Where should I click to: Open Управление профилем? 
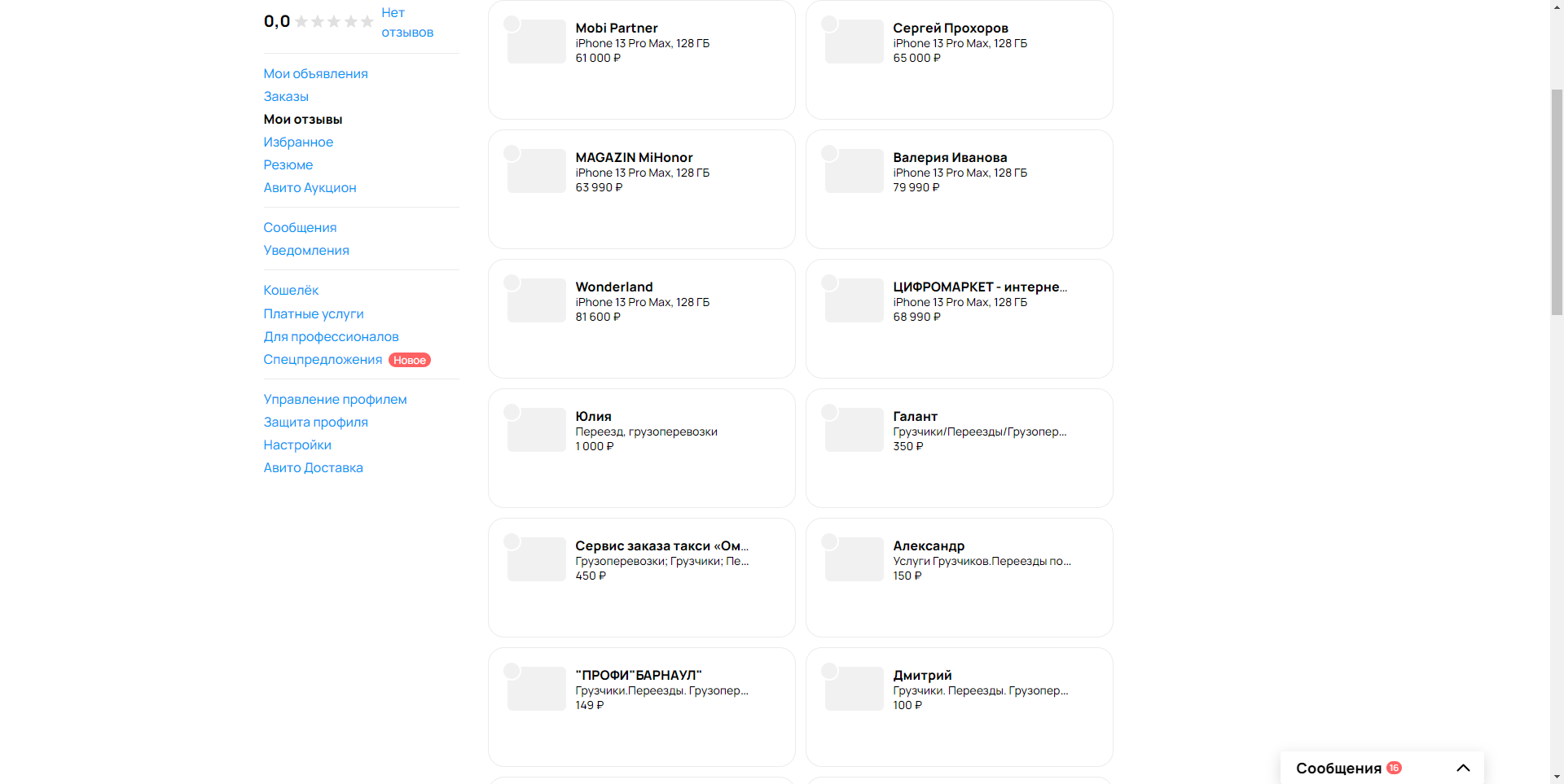335,400
